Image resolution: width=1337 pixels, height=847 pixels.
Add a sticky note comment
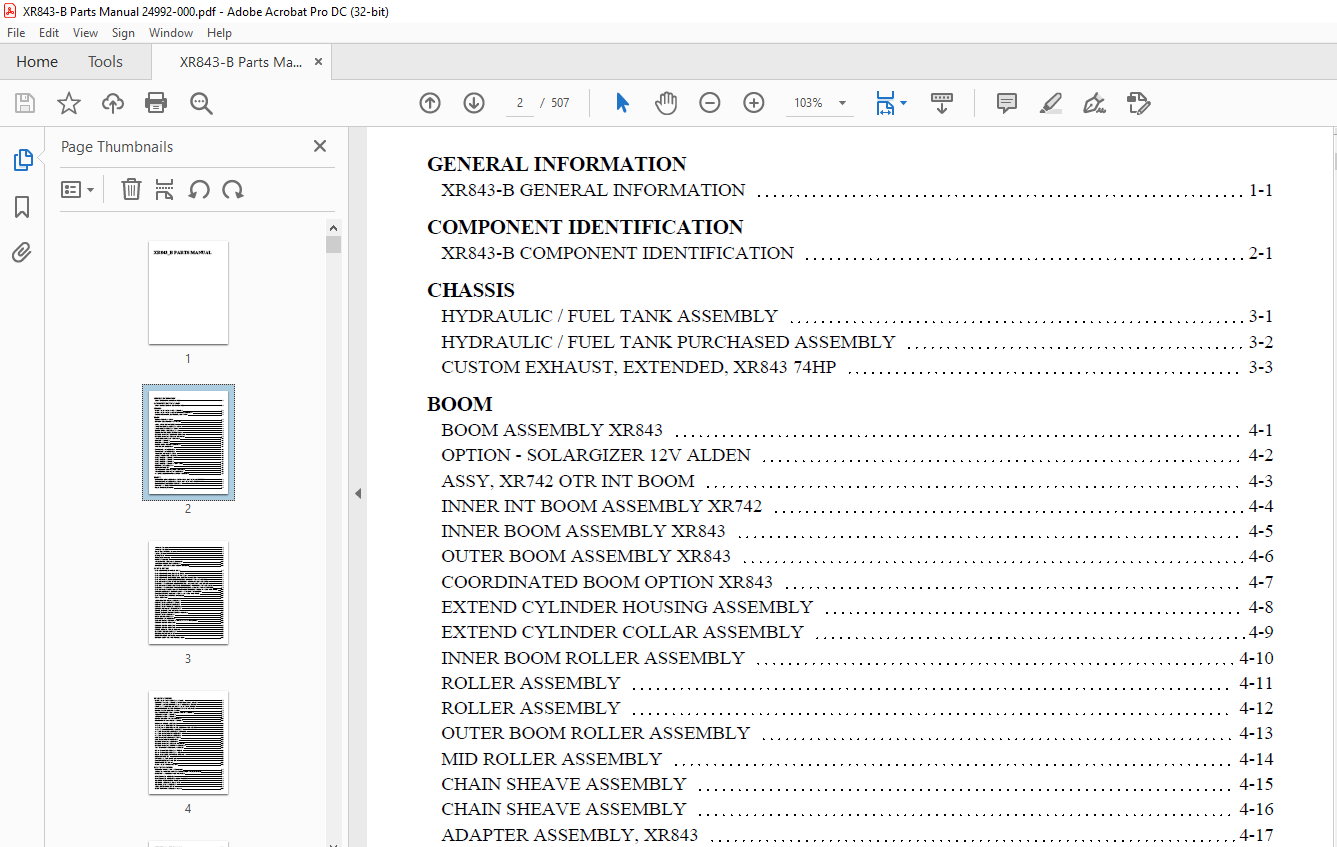coord(1007,103)
